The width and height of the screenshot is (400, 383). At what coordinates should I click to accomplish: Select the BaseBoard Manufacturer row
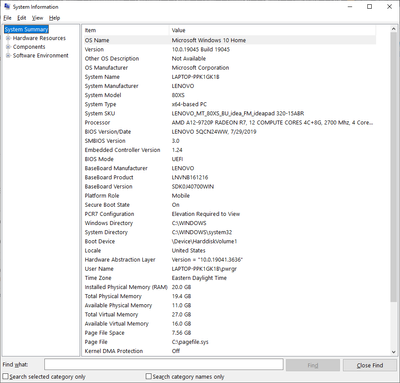click(x=229, y=168)
